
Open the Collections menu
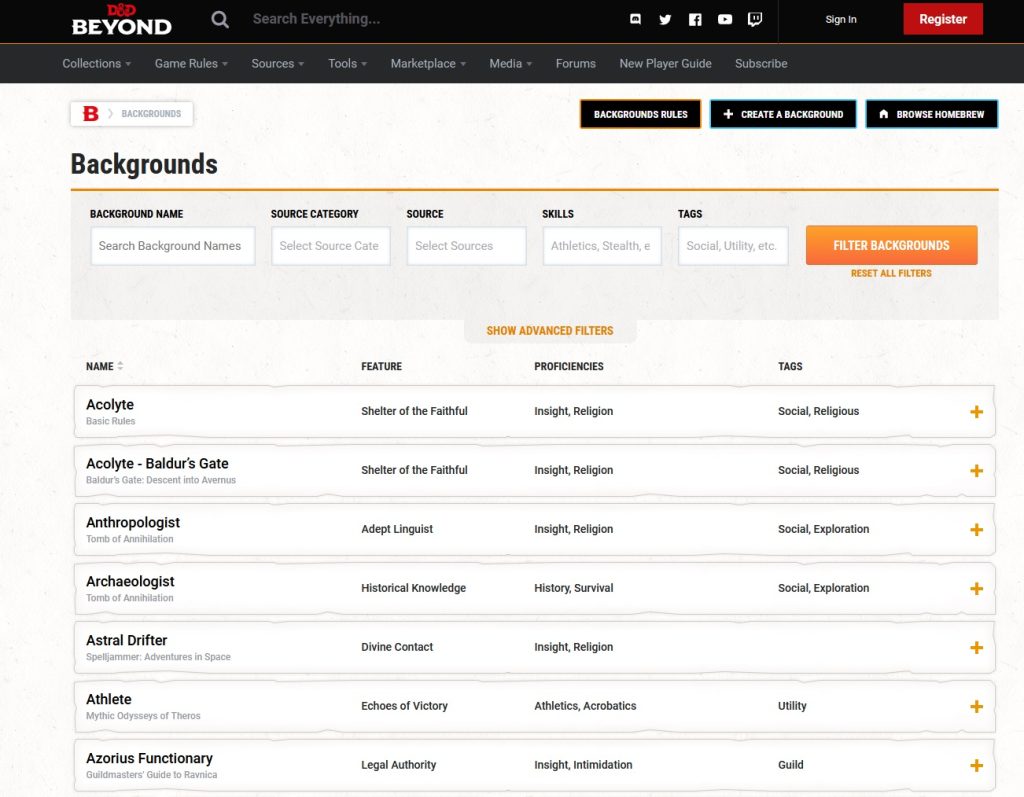click(97, 63)
